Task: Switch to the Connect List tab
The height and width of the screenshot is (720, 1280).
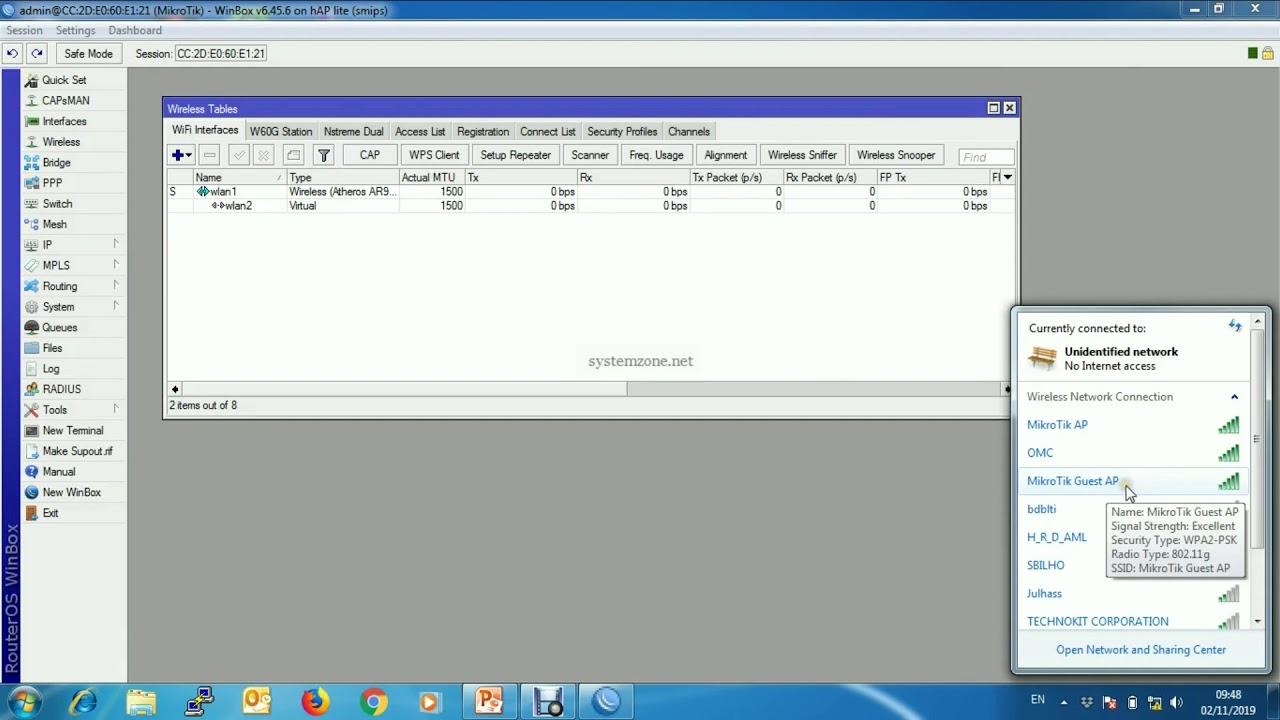Action: [548, 131]
